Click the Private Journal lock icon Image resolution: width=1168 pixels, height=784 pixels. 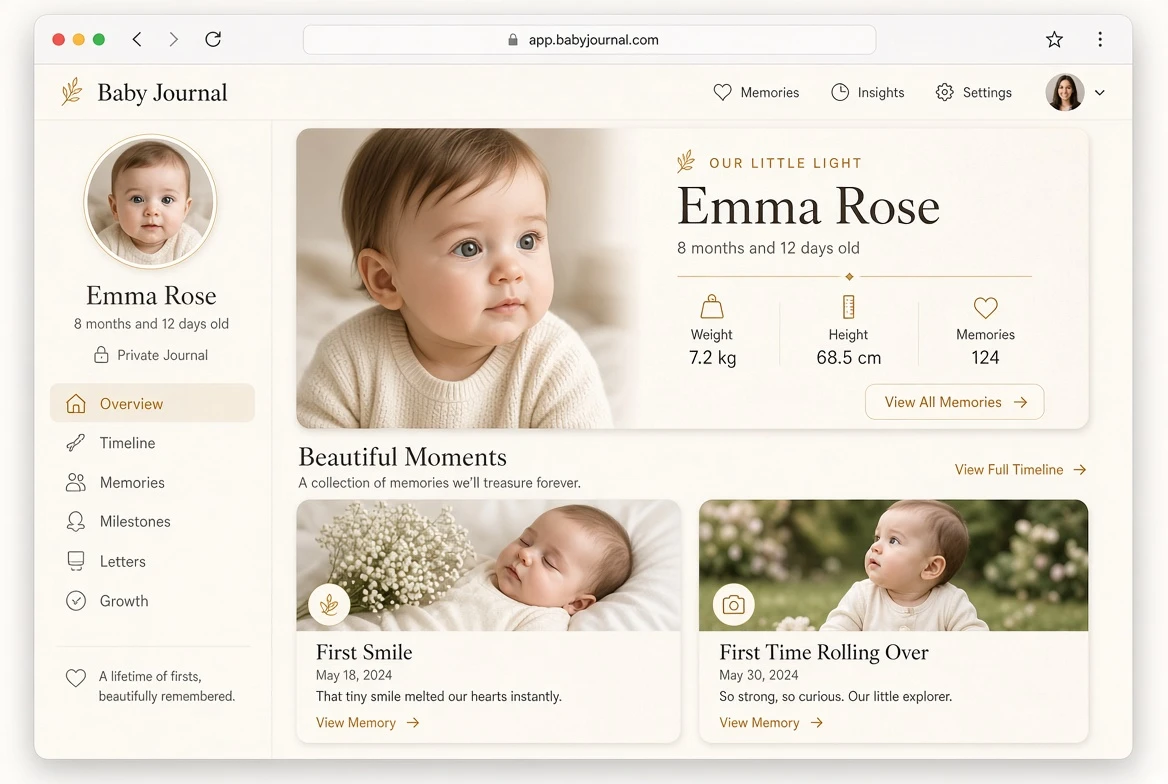coord(101,355)
